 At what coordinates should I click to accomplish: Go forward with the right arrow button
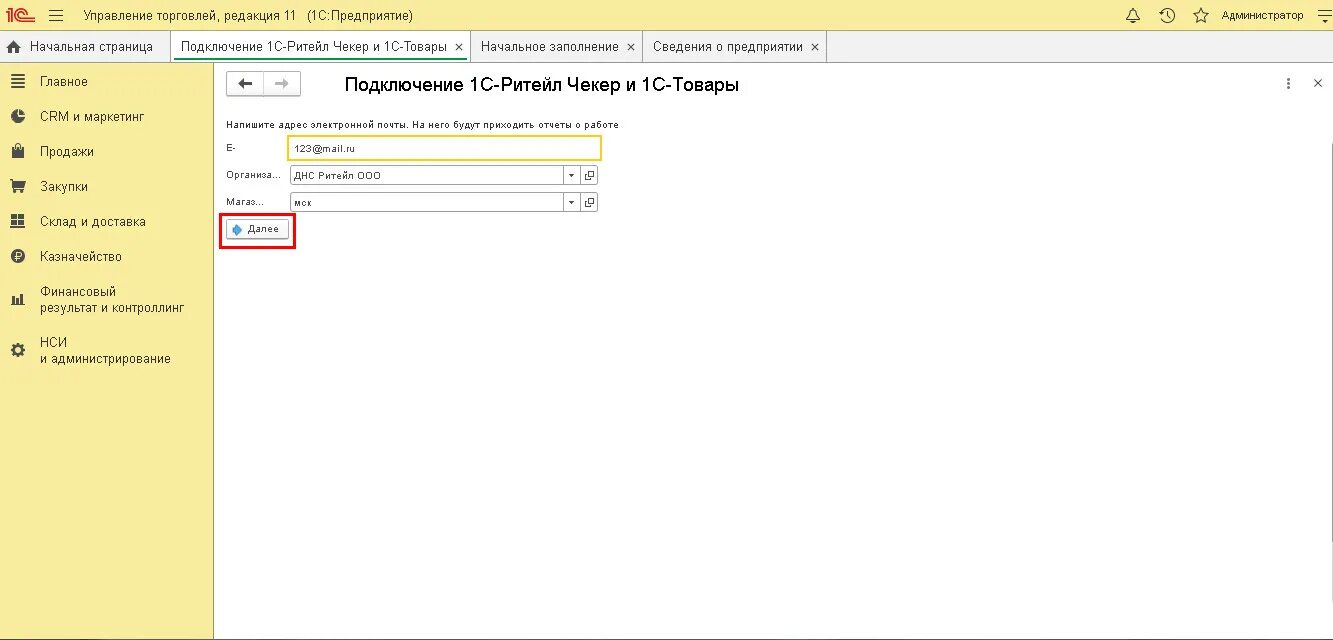point(282,84)
